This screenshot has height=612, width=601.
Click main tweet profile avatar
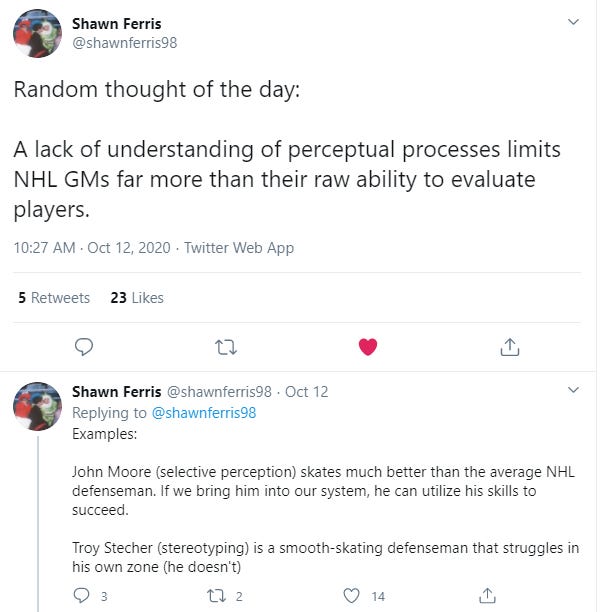37,34
